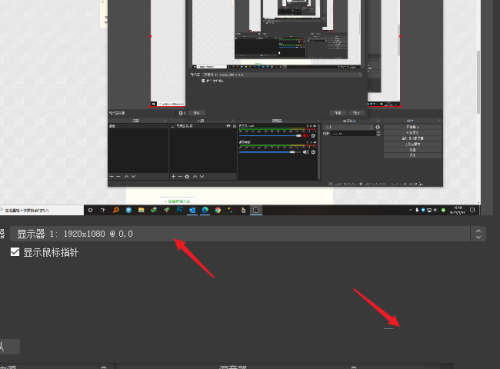500x369 pixels.
Task: Click the source properties gear icon in preview
Action: tap(187, 176)
